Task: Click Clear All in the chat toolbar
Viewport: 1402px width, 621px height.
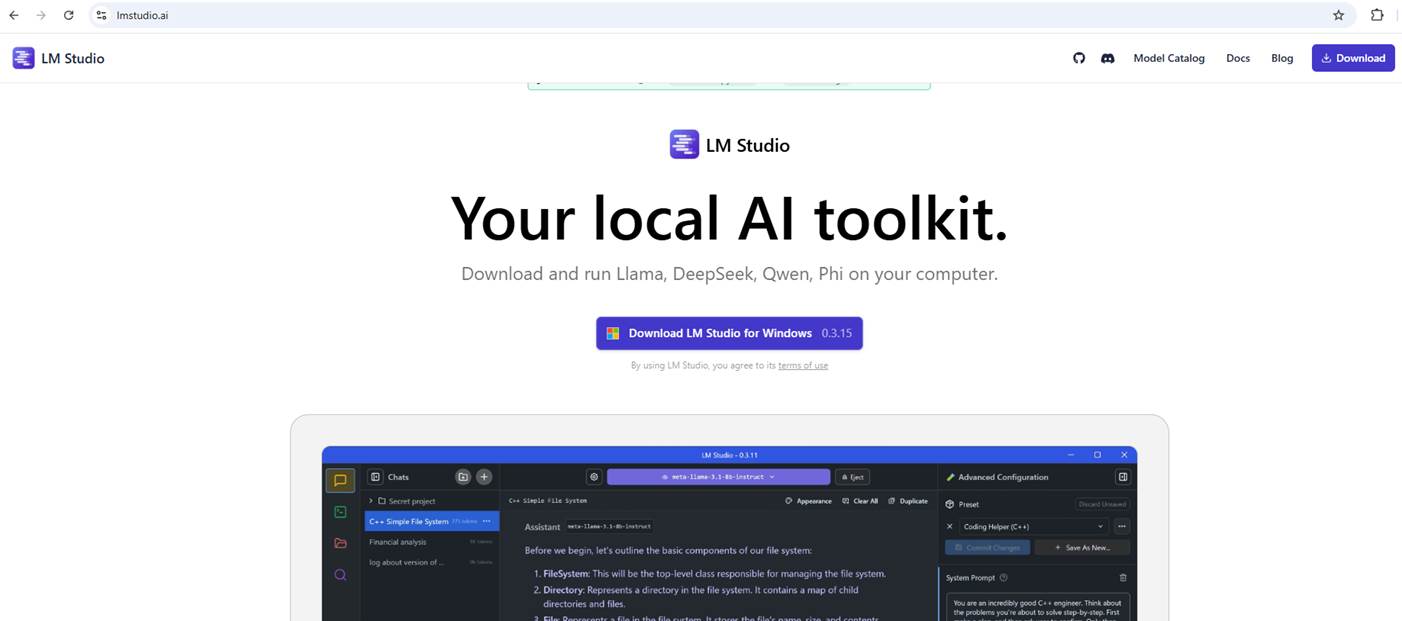Action: point(860,501)
